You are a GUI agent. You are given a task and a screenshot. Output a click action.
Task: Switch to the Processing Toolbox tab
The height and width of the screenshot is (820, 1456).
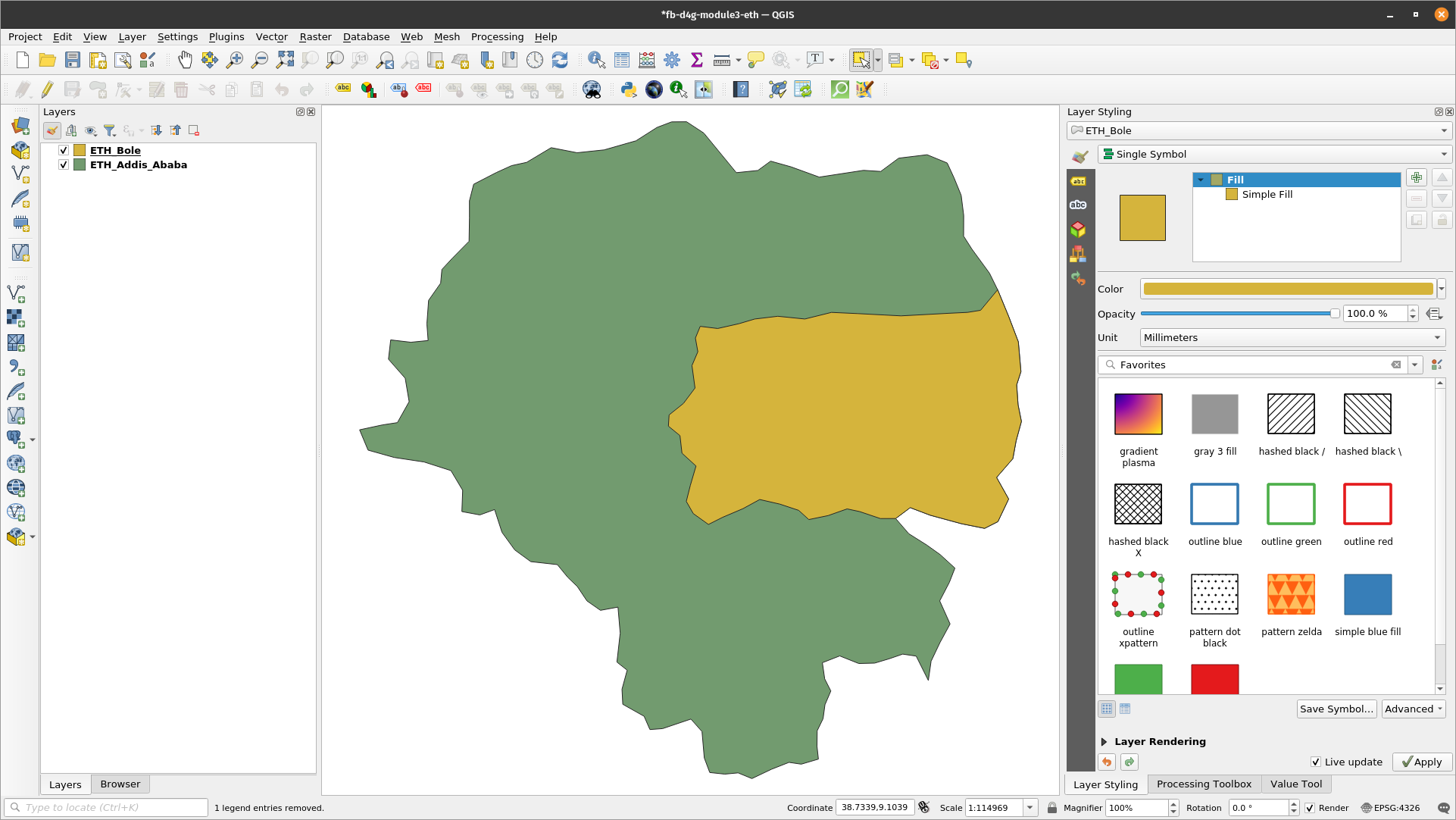point(1203,783)
